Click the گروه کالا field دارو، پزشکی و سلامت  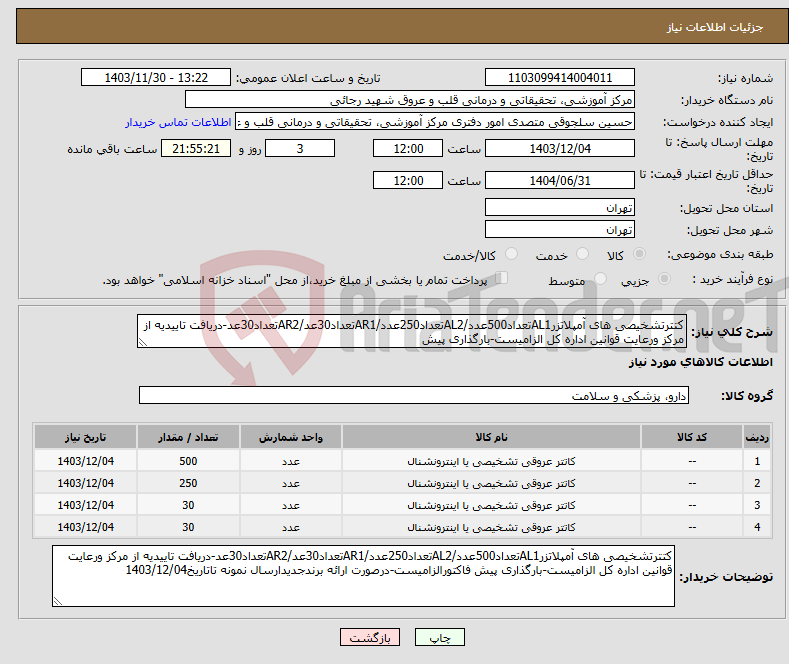(414, 395)
